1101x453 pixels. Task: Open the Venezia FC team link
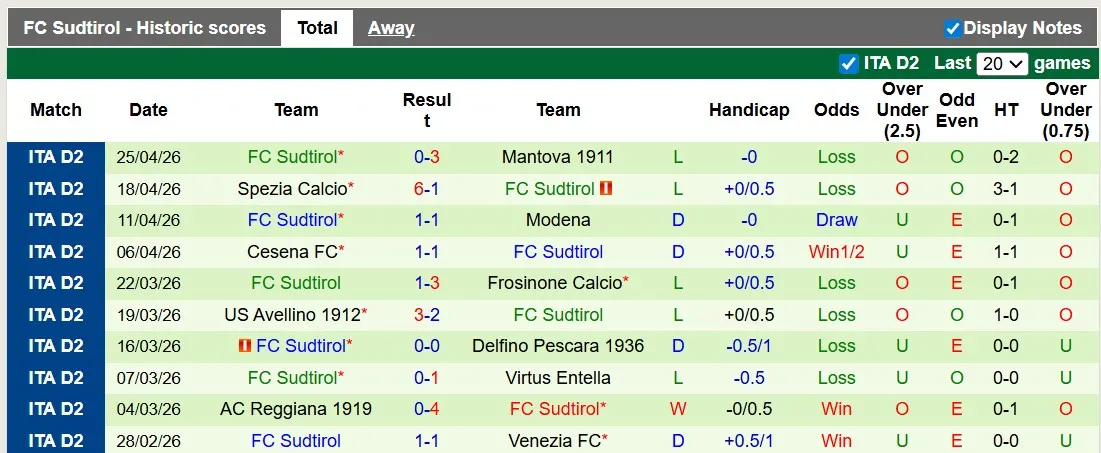(x=554, y=441)
